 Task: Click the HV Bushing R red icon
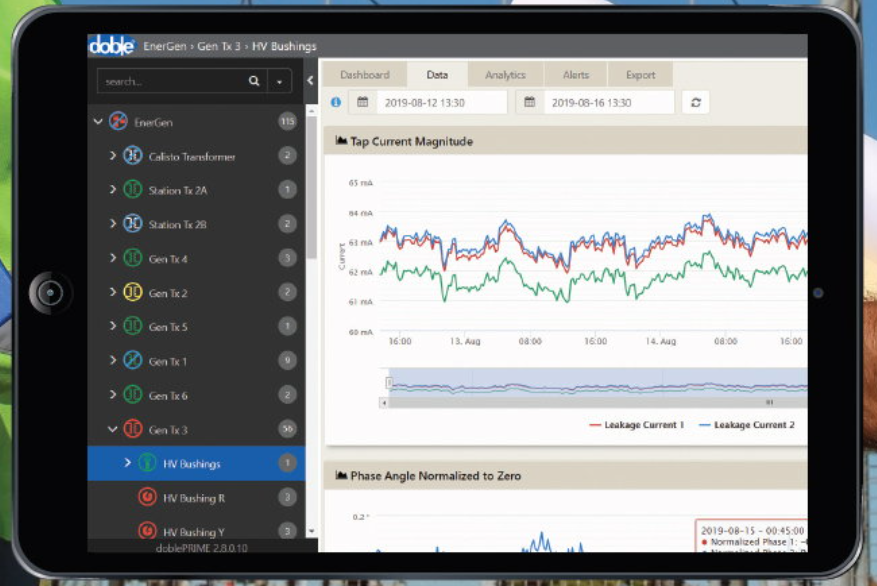click(x=147, y=498)
